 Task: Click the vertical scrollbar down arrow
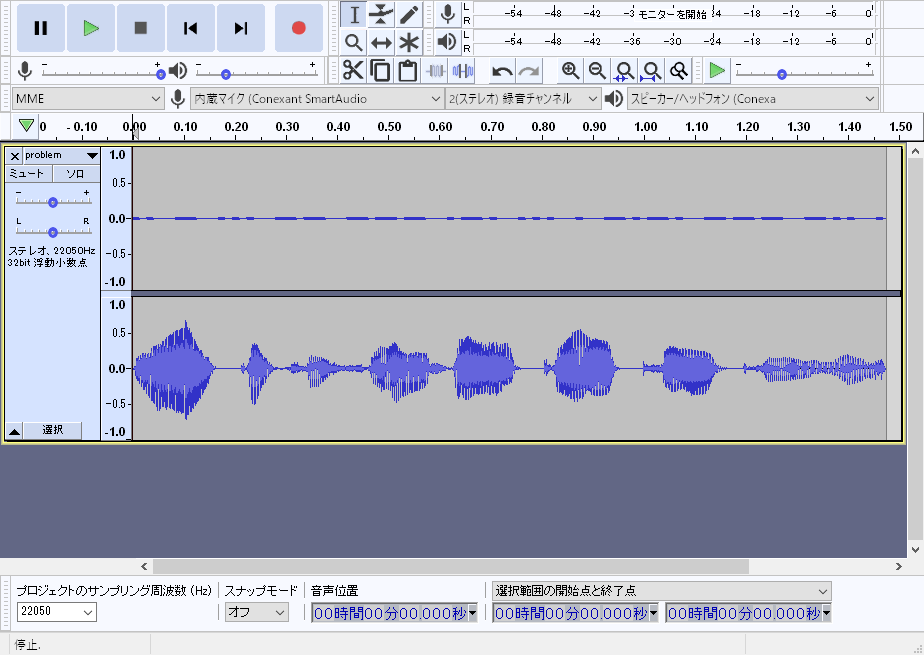coord(915,550)
